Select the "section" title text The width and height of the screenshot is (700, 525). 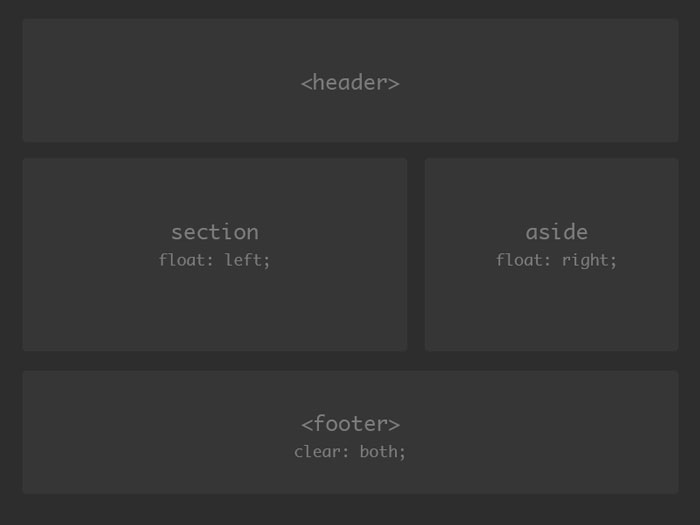pos(214,232)
